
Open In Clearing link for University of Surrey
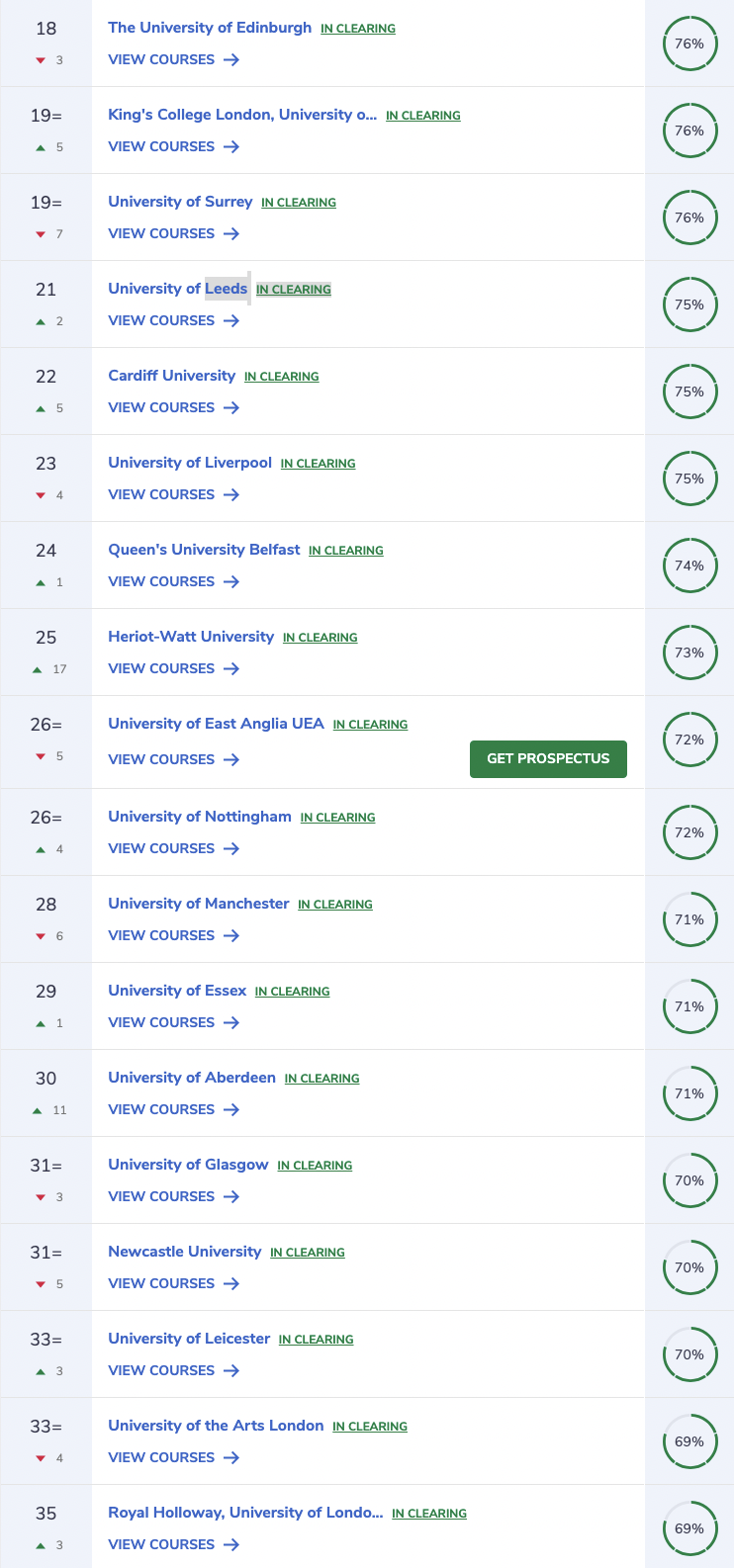click(299, 203)
